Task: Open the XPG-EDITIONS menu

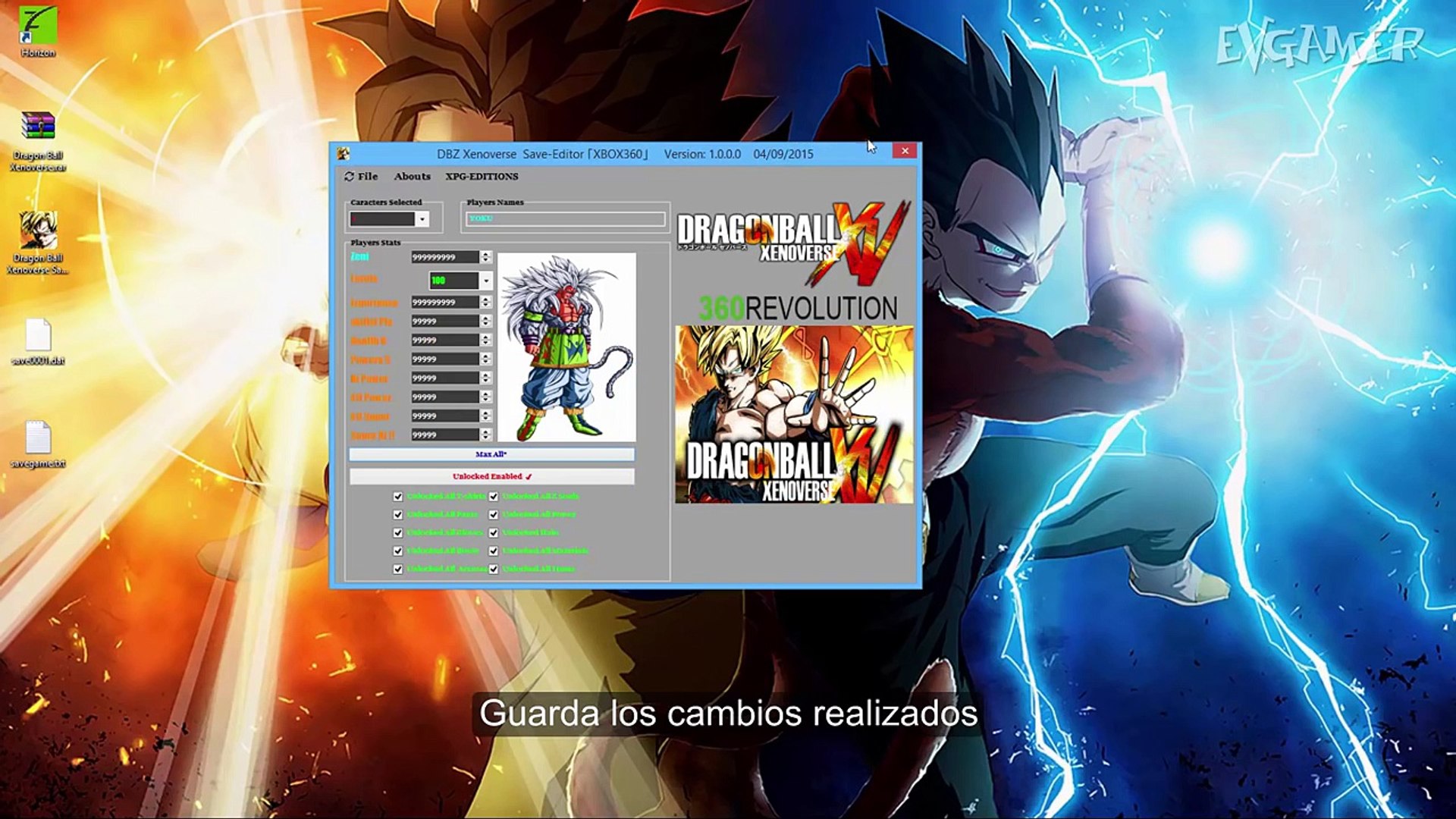Action: tap(482, 177)
